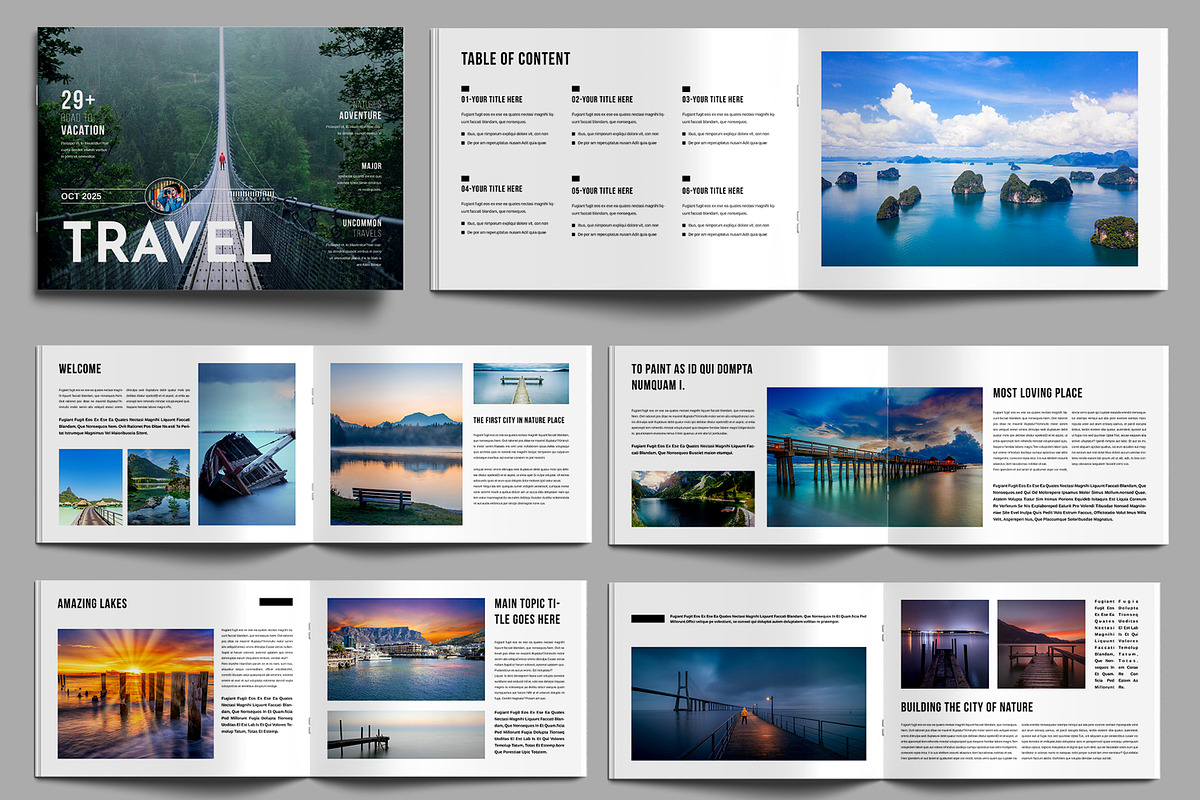Viewport: 1200px width, 800px height.
Task: Click the square marker above 05-Your Title Here
Action: 576,178
